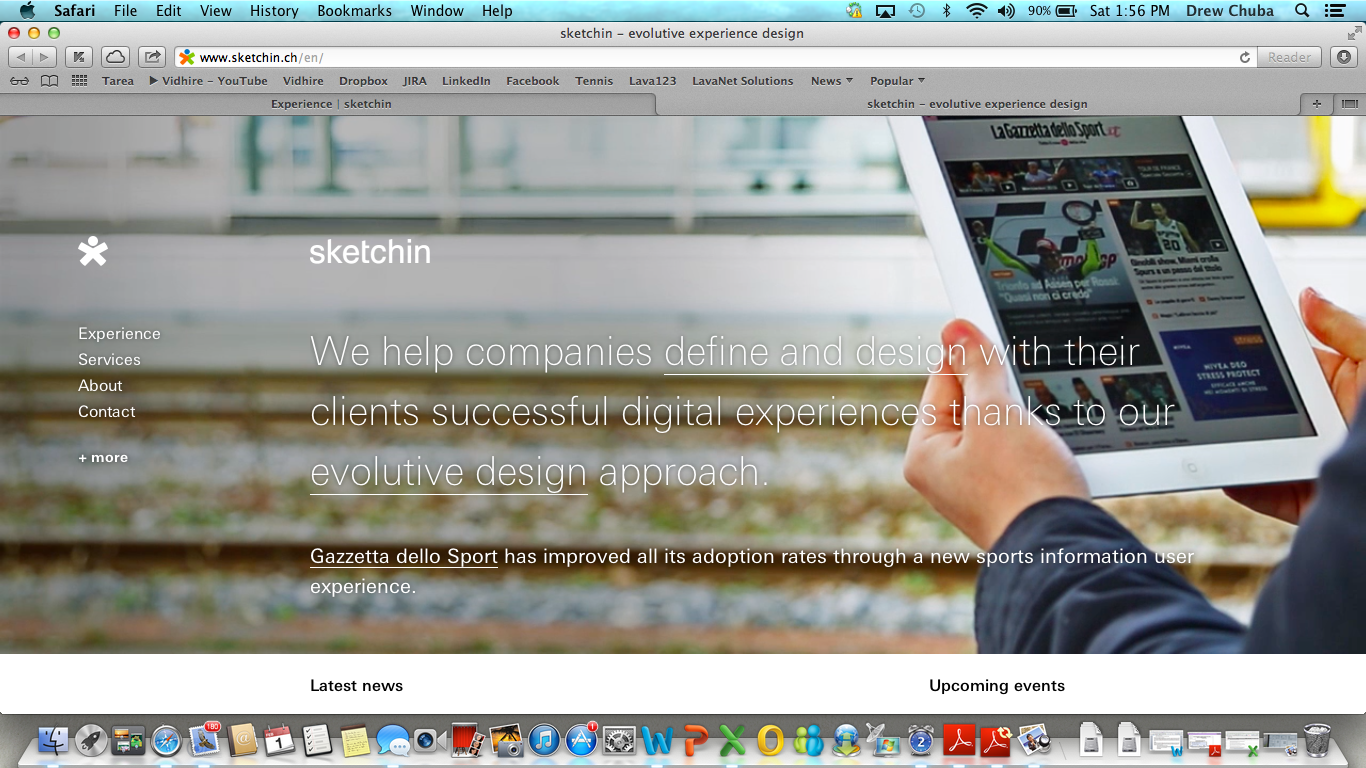Open the Reading List glasses icon
Screen dimensions: 1366x768
(x=19, y=81)
